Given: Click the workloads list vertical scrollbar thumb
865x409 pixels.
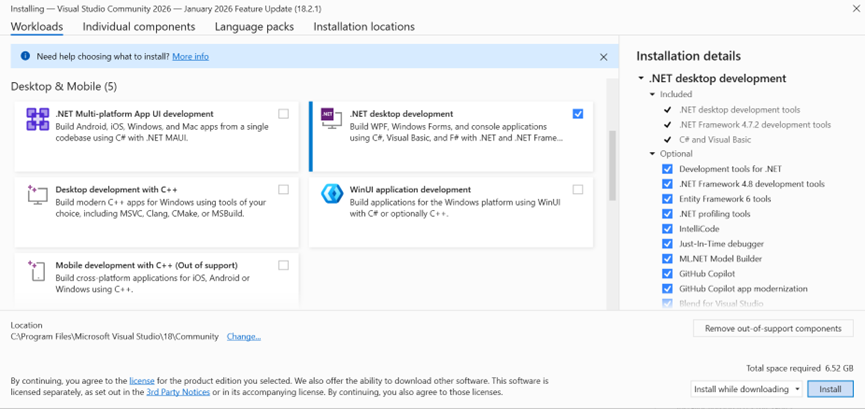Looking at the screenshot, I should [612, 166].
